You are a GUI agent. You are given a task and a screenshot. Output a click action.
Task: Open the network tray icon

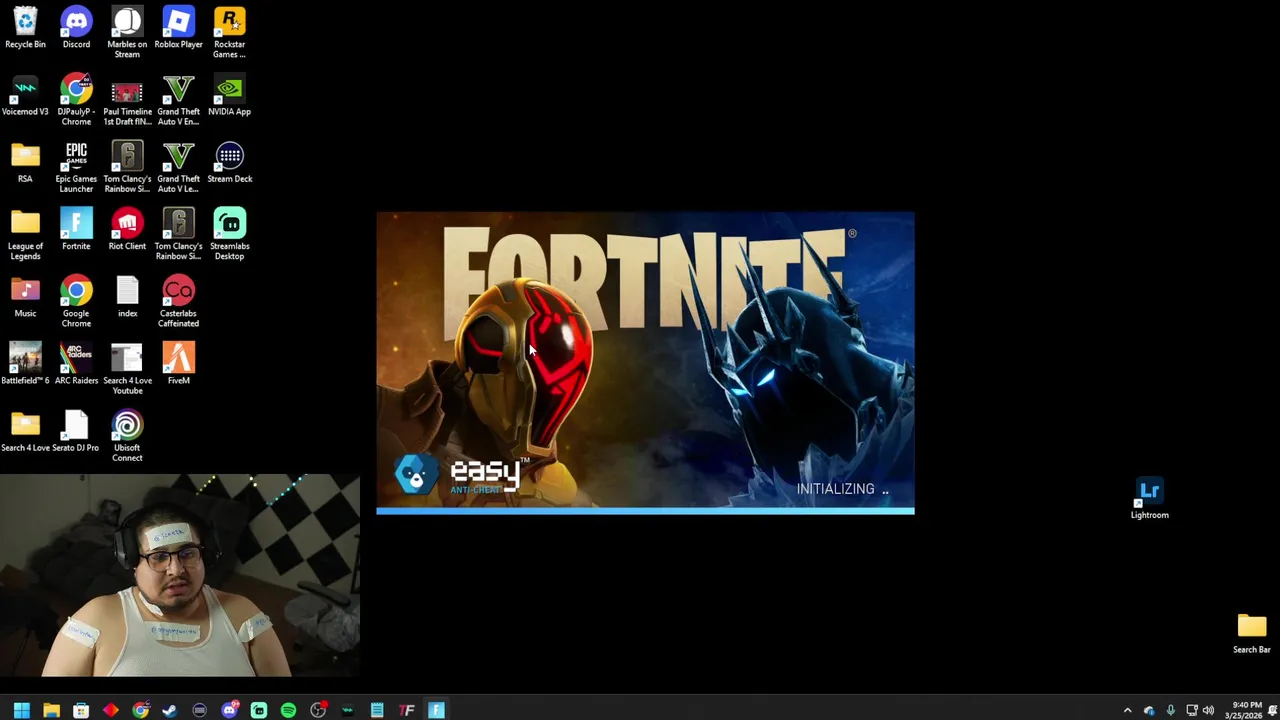pyautogui.click(x=1191, y=710)
